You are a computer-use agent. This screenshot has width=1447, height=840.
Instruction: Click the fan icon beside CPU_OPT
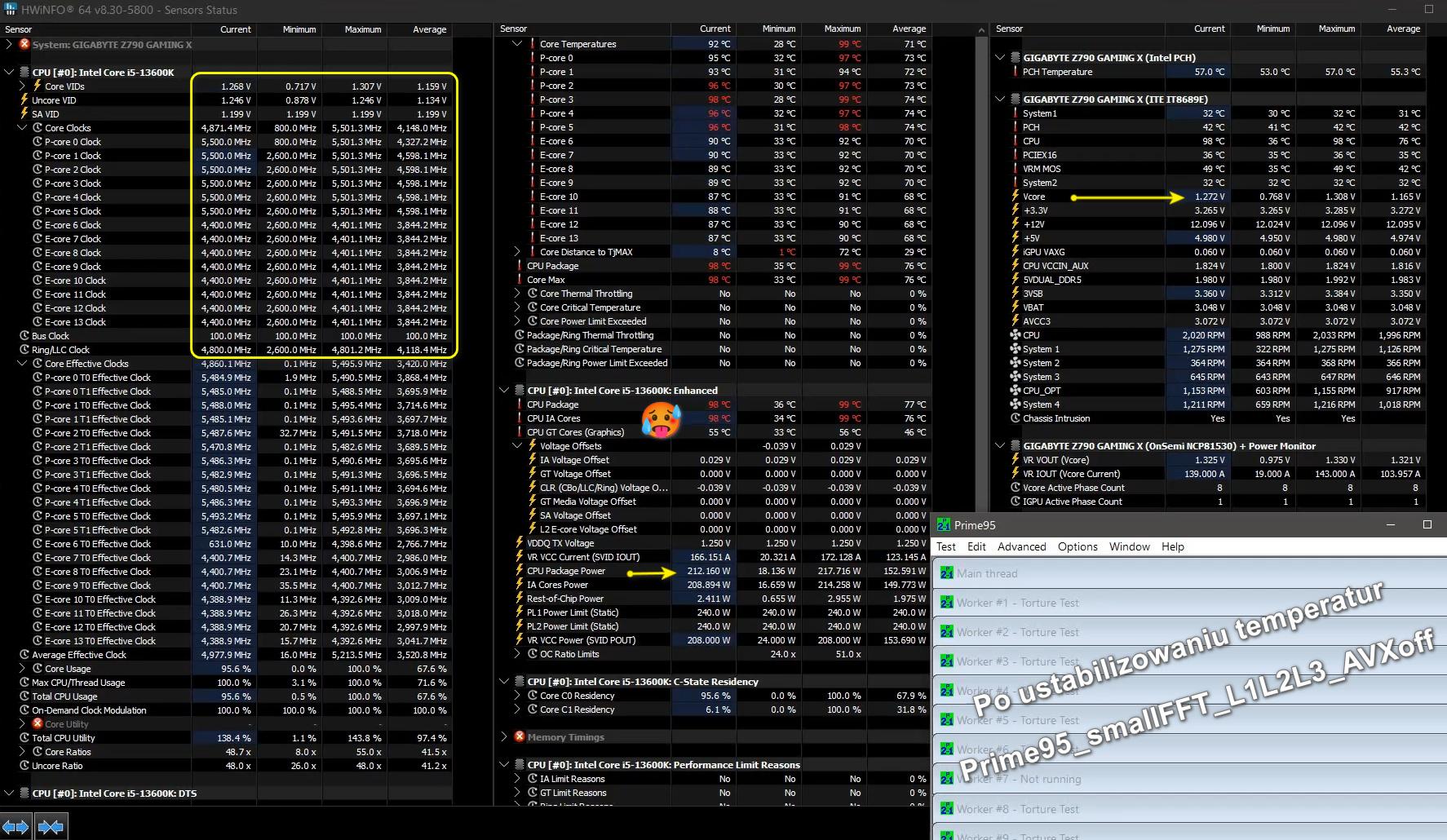1015,391
